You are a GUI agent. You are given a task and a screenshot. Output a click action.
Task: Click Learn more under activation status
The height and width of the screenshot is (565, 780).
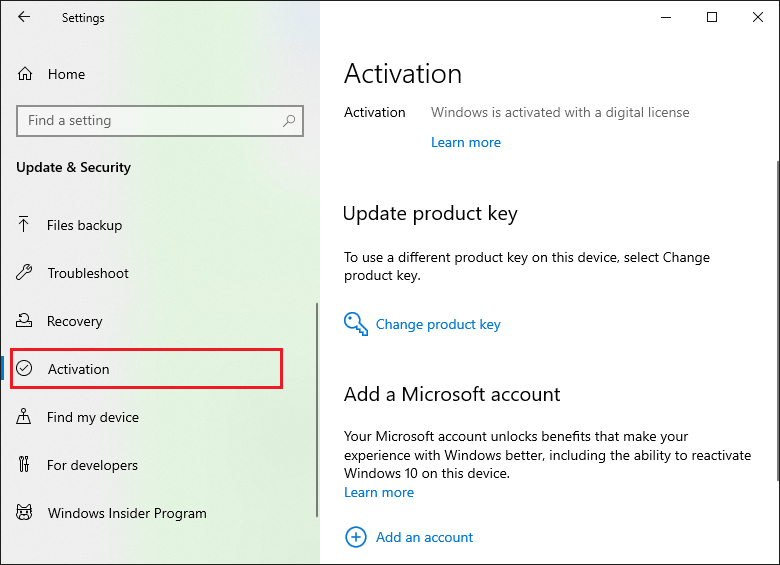coord(466,142)
